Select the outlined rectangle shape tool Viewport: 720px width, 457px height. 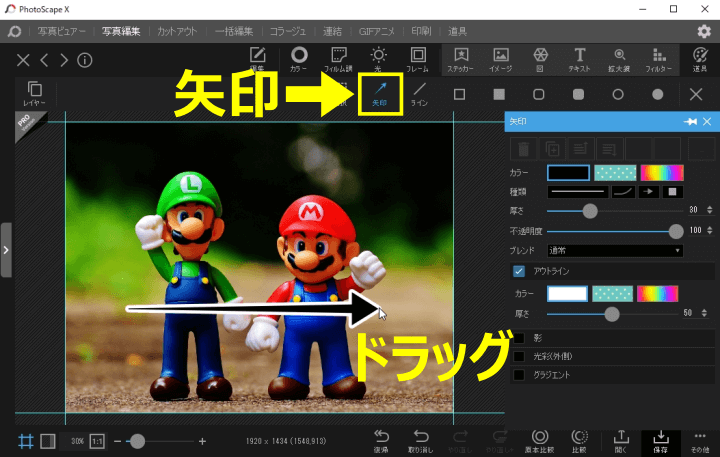pos(459,94)
